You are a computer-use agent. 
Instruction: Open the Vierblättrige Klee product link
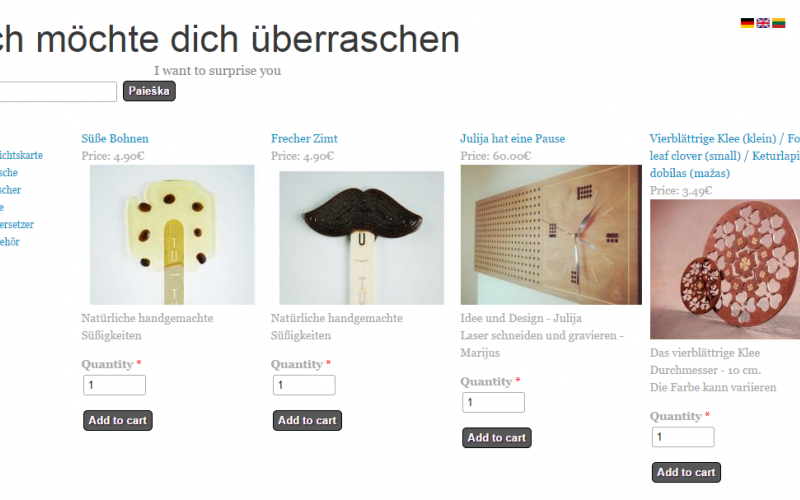[724, 156]
